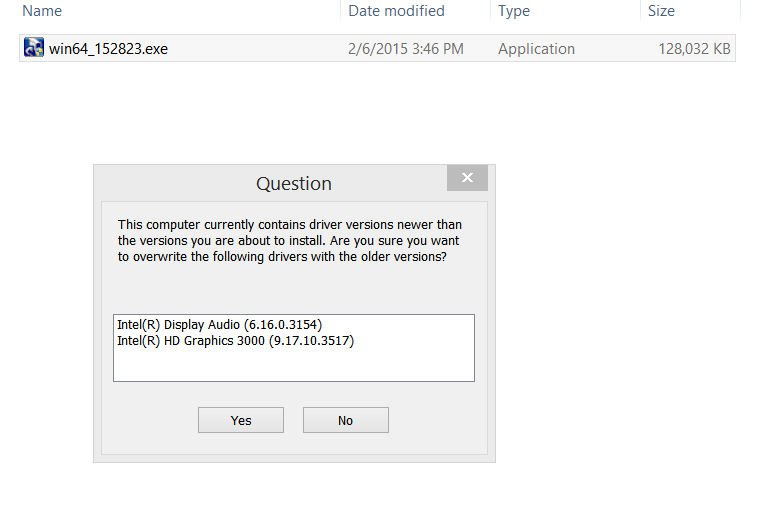Confirm overwrite with the Yes button
Viewport: 758px width, 508px height.
coord(241,420)
